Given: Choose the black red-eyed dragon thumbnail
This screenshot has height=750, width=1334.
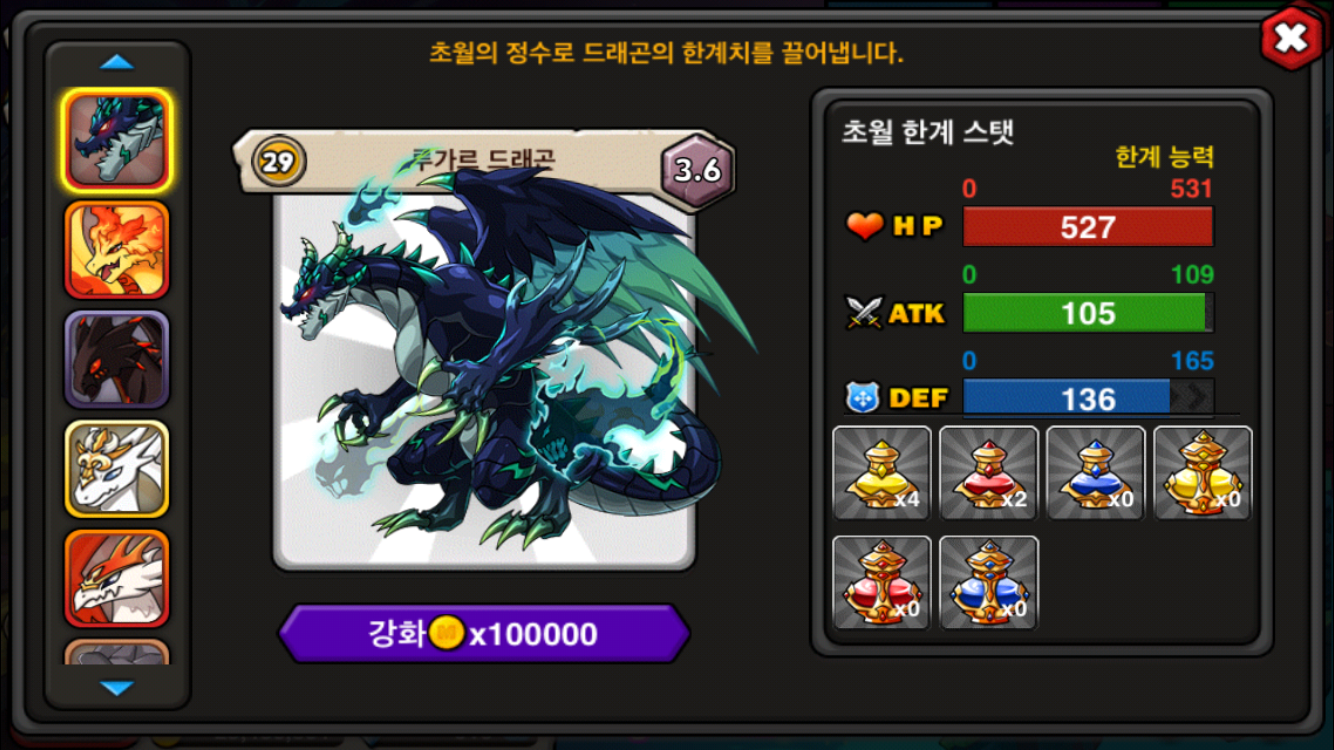Looking at the screenshot, I should point(117,359).
